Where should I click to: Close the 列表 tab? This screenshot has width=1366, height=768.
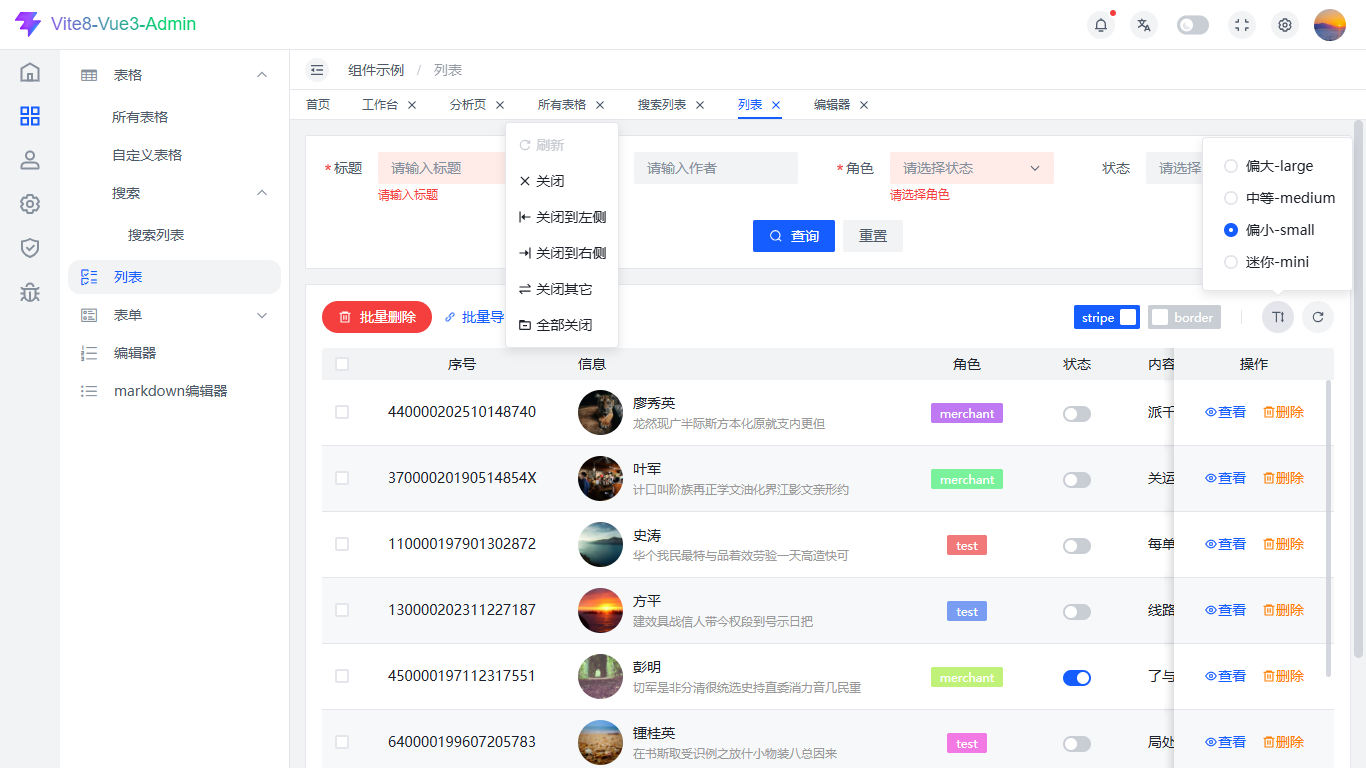[776, 105]
